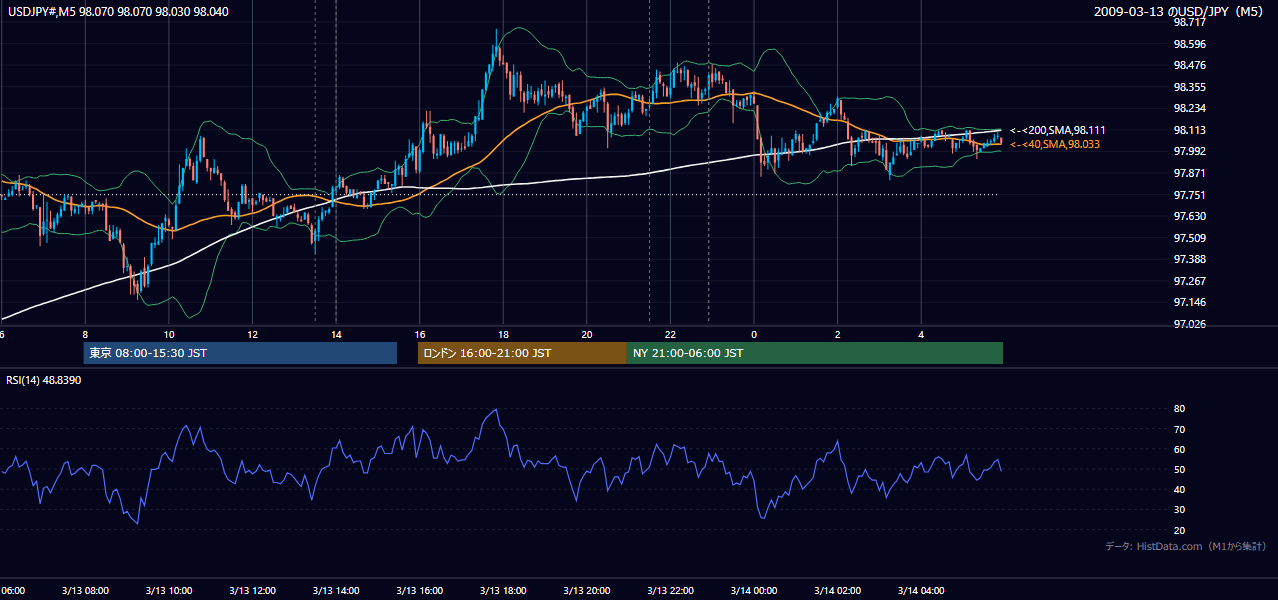Screen dimensions: 1278x600
Task: Click price axis value 97.509
Action: (1189, 238)
